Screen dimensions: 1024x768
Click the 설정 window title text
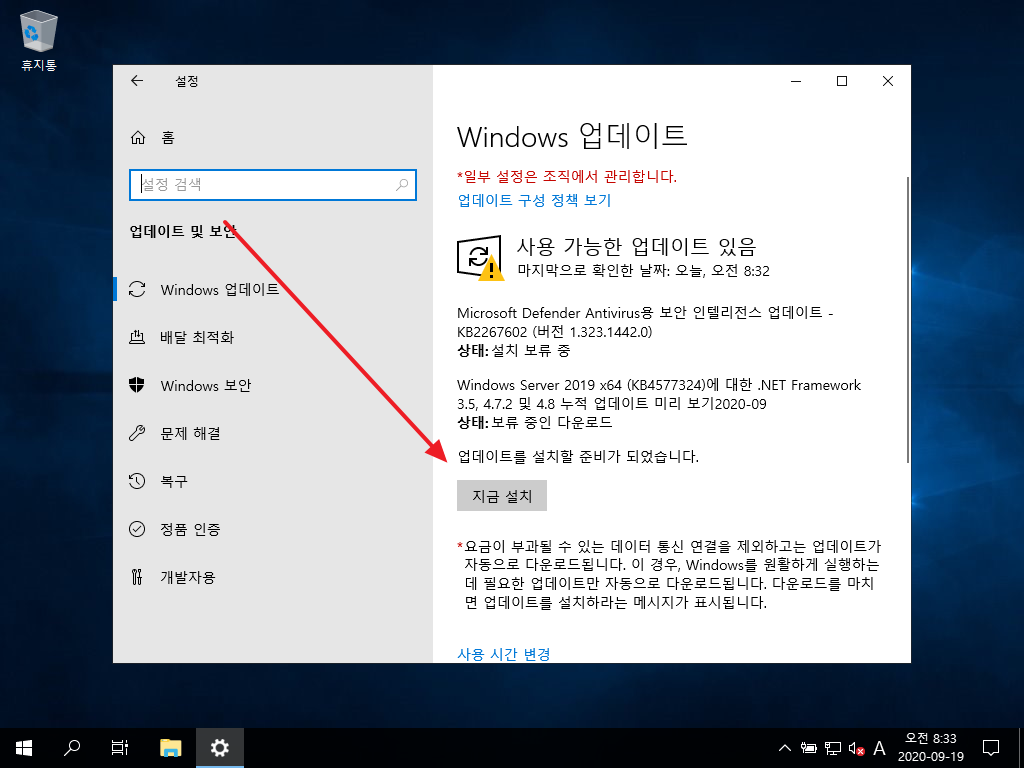[x=187, y=81]
